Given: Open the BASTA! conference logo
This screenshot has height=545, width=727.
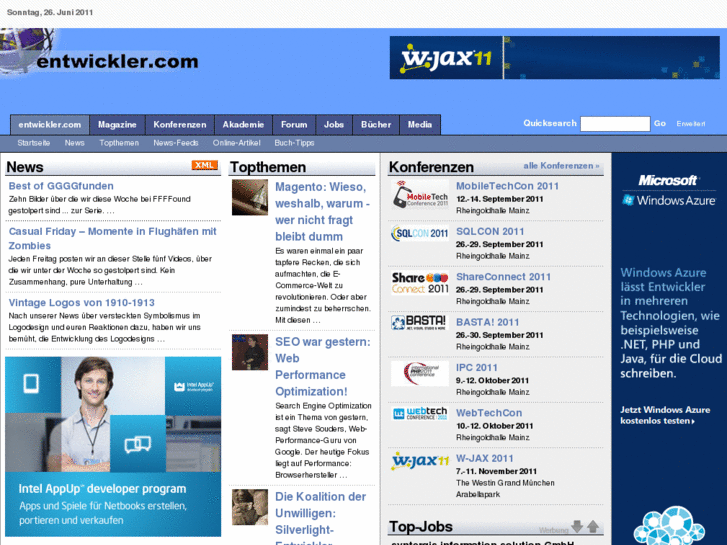Looking at the screenshot, I should [420, 322].
